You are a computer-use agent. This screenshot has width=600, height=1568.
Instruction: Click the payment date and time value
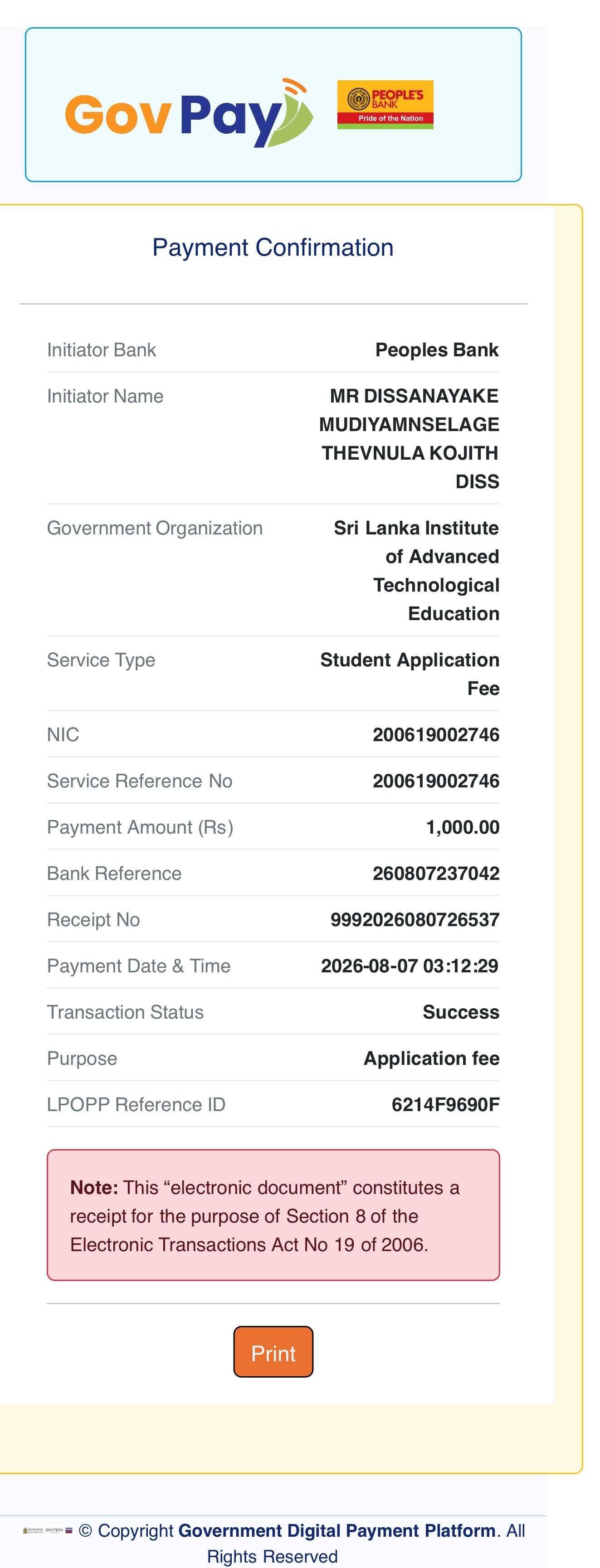410,966
